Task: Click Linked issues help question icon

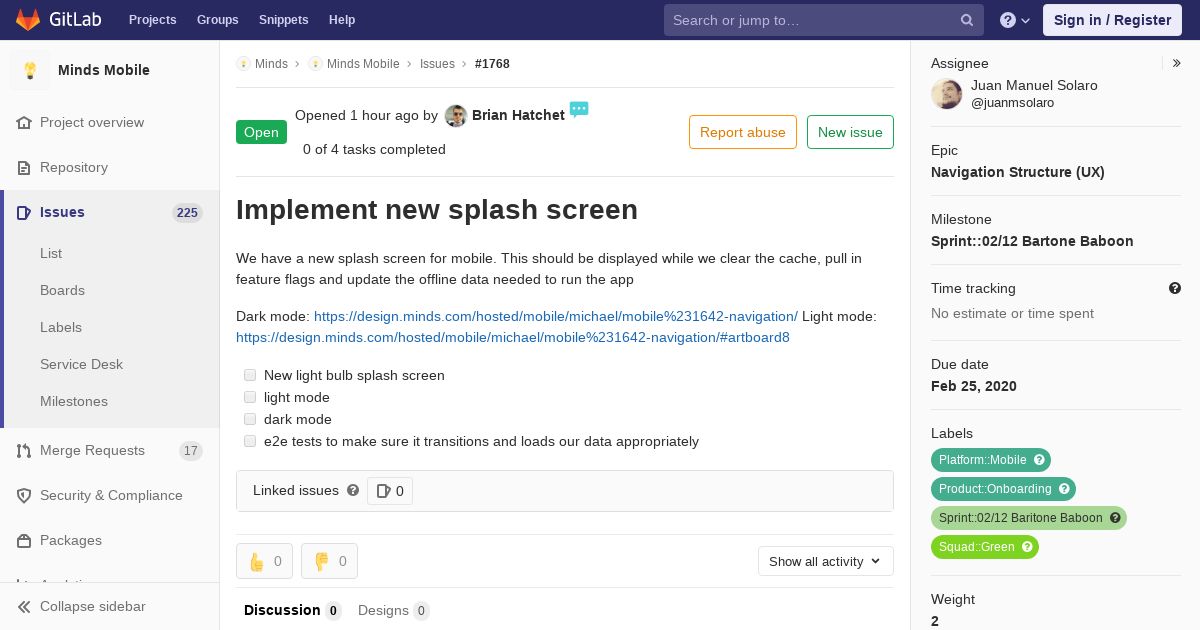Action: click(353, 490)
